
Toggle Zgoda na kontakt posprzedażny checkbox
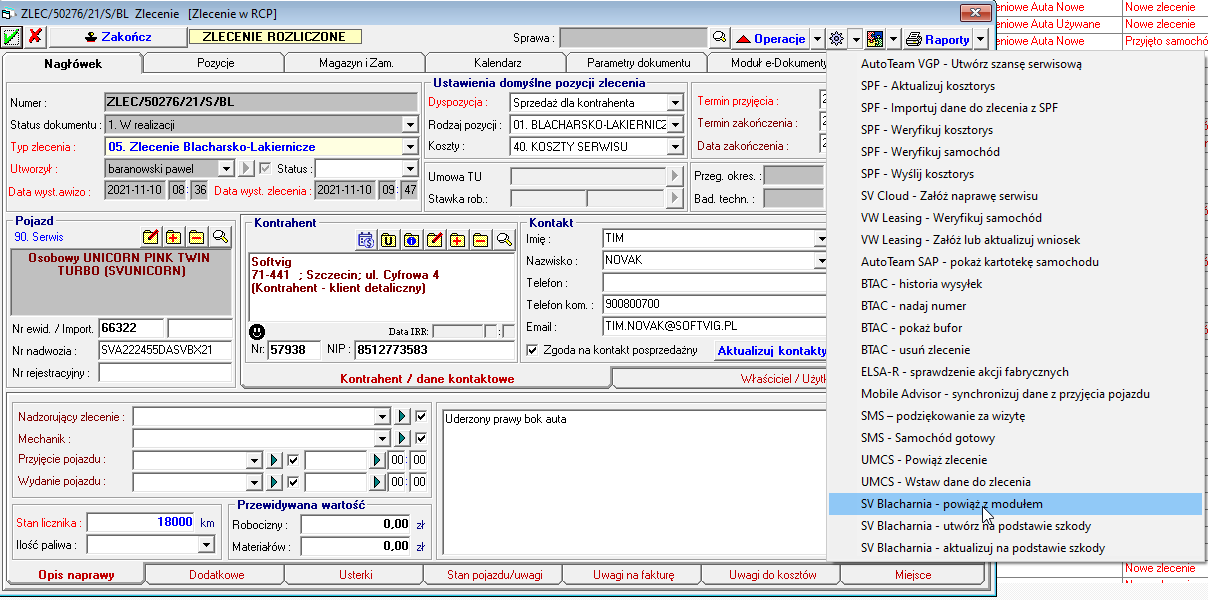(532, 350)
